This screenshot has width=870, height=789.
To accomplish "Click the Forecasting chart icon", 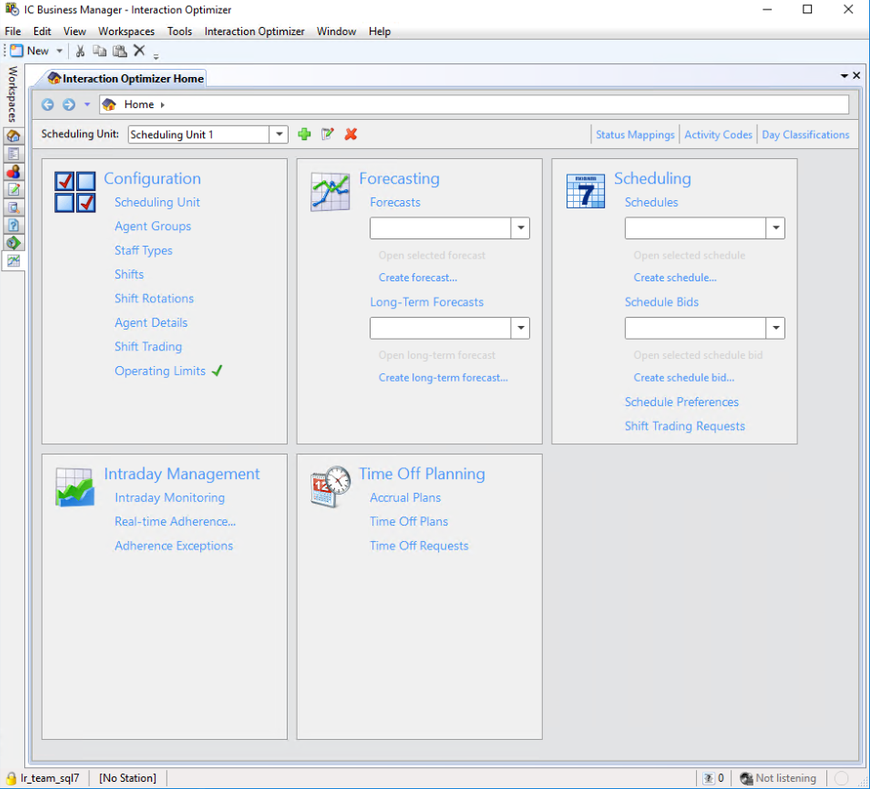I will pos(330,191).
